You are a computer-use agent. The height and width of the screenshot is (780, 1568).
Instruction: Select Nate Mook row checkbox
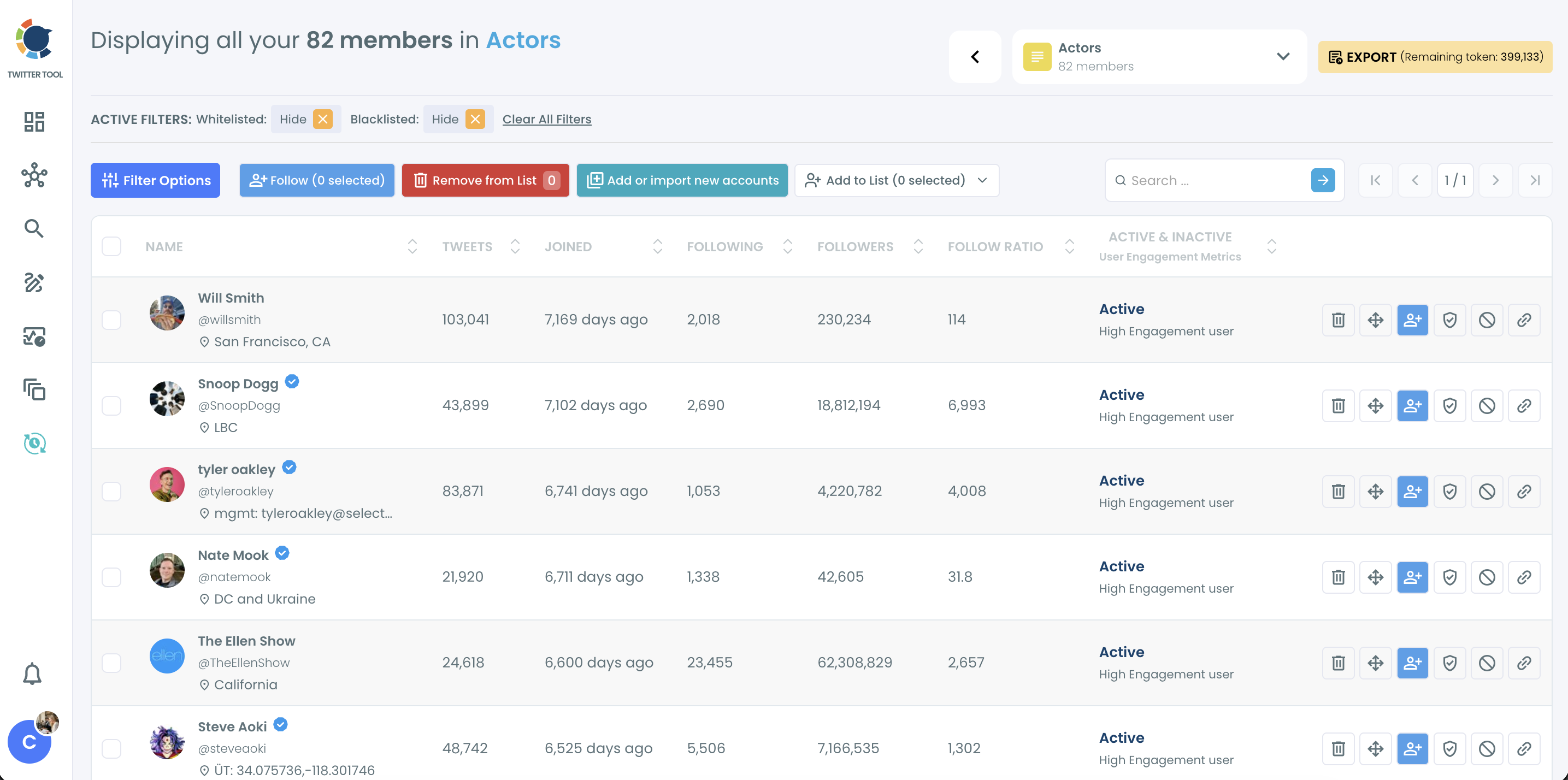[x=111, y=577]
